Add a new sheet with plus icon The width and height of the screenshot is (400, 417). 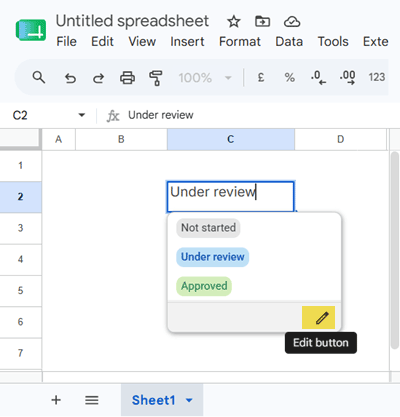coord(56,400)
